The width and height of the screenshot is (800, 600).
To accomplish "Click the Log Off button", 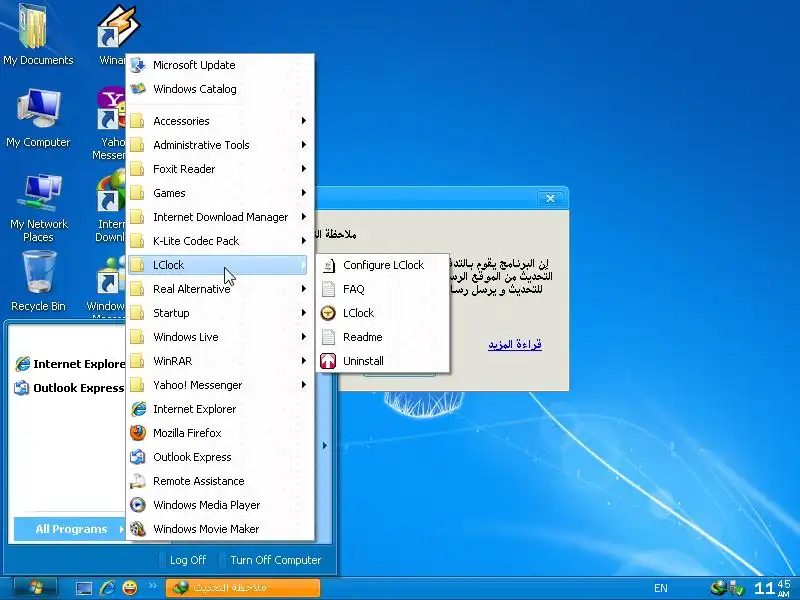I will 183,560.
